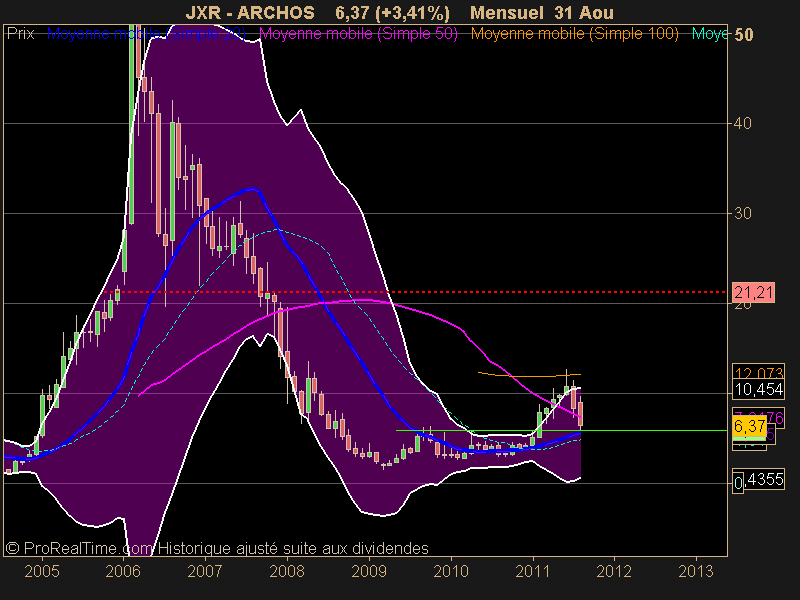
Task: Click the red 21,21 price label
Action: (753, 293)
